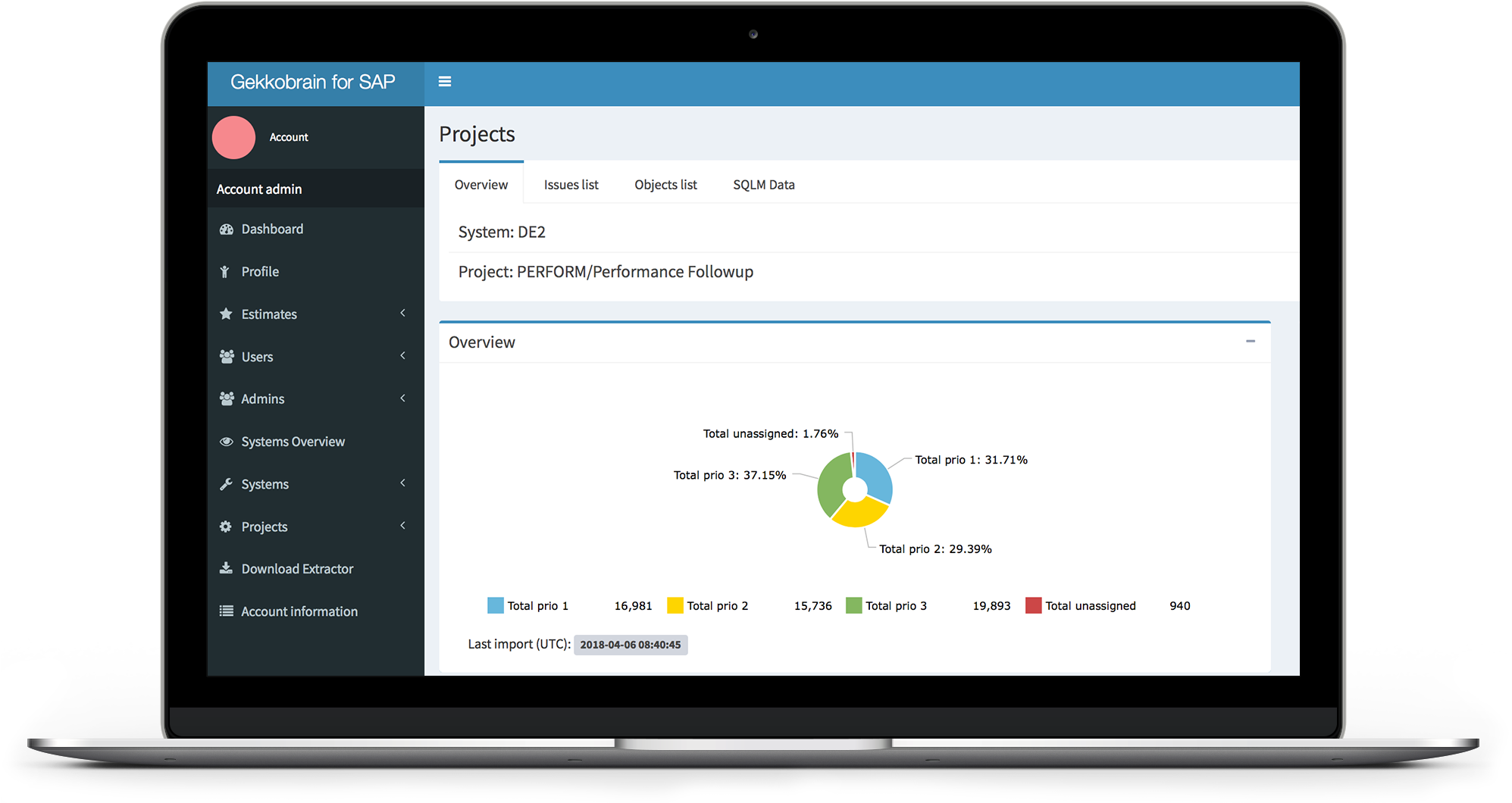Select the Systems wrench icon
1512x803 pixels.
click(x=226, y=483)
